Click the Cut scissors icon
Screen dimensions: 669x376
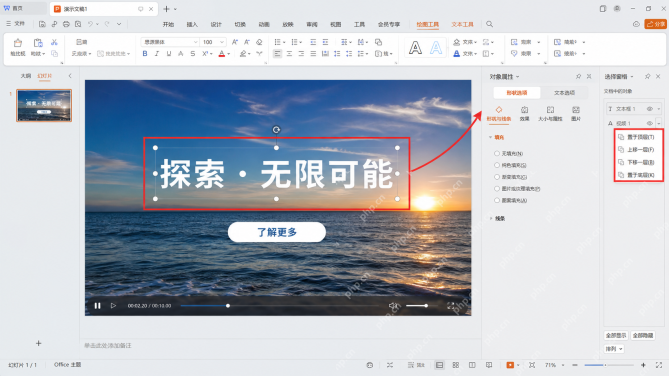54,42
